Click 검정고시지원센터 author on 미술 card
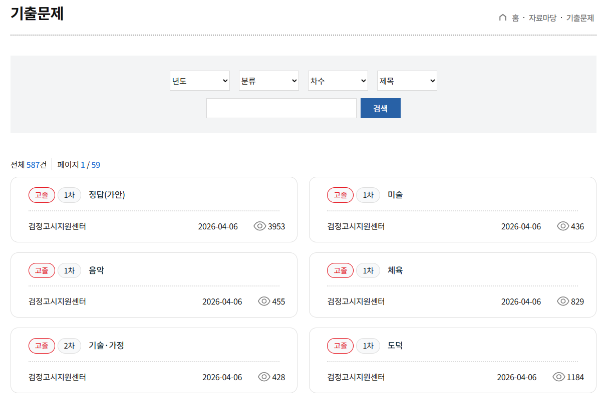Viewport: 600px width, 399px height. [356, 226]
